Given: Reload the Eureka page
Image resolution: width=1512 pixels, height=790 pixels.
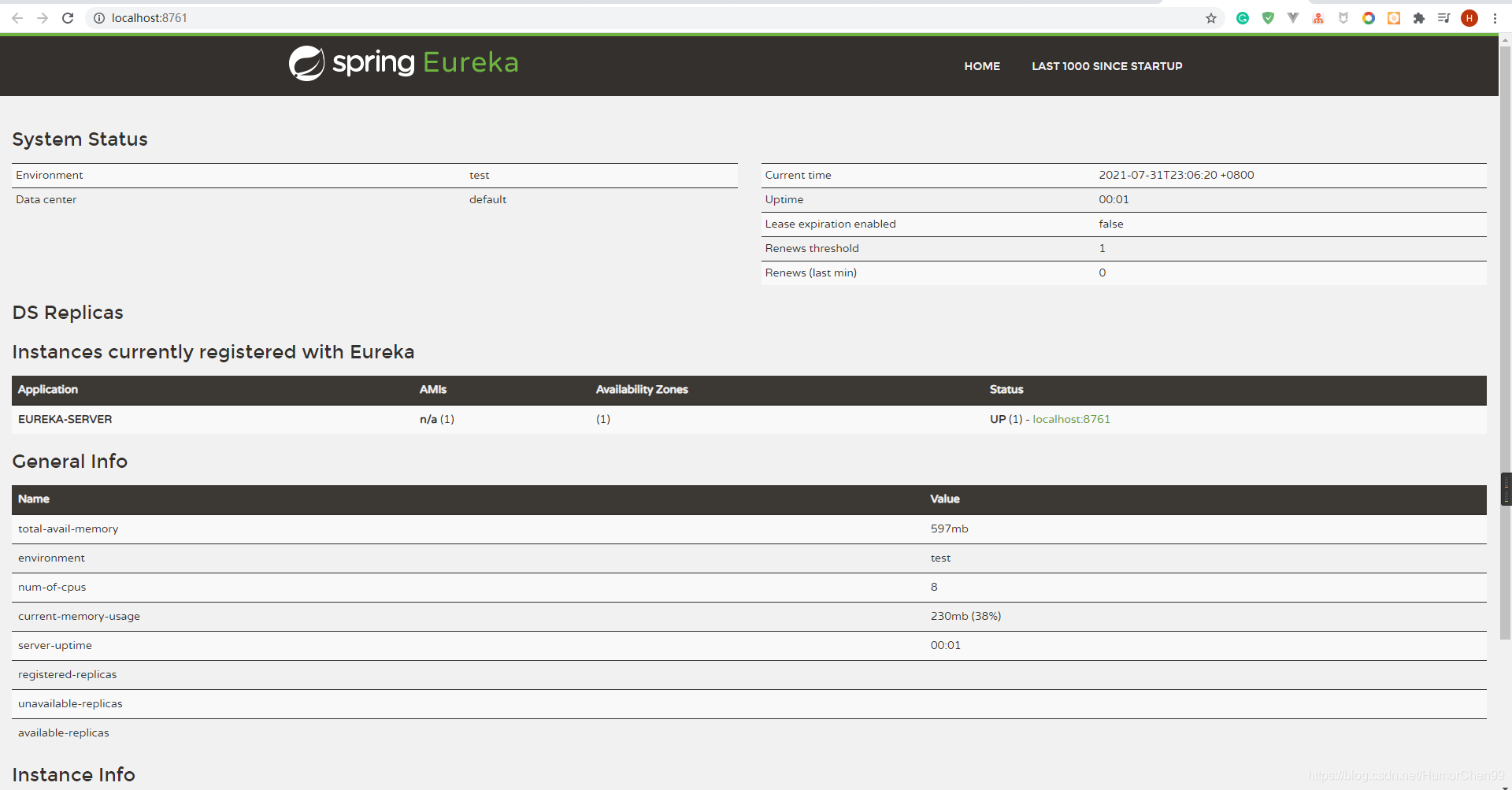Looking at the screenshot, I should pyautogui.click(x=68, y=18).
